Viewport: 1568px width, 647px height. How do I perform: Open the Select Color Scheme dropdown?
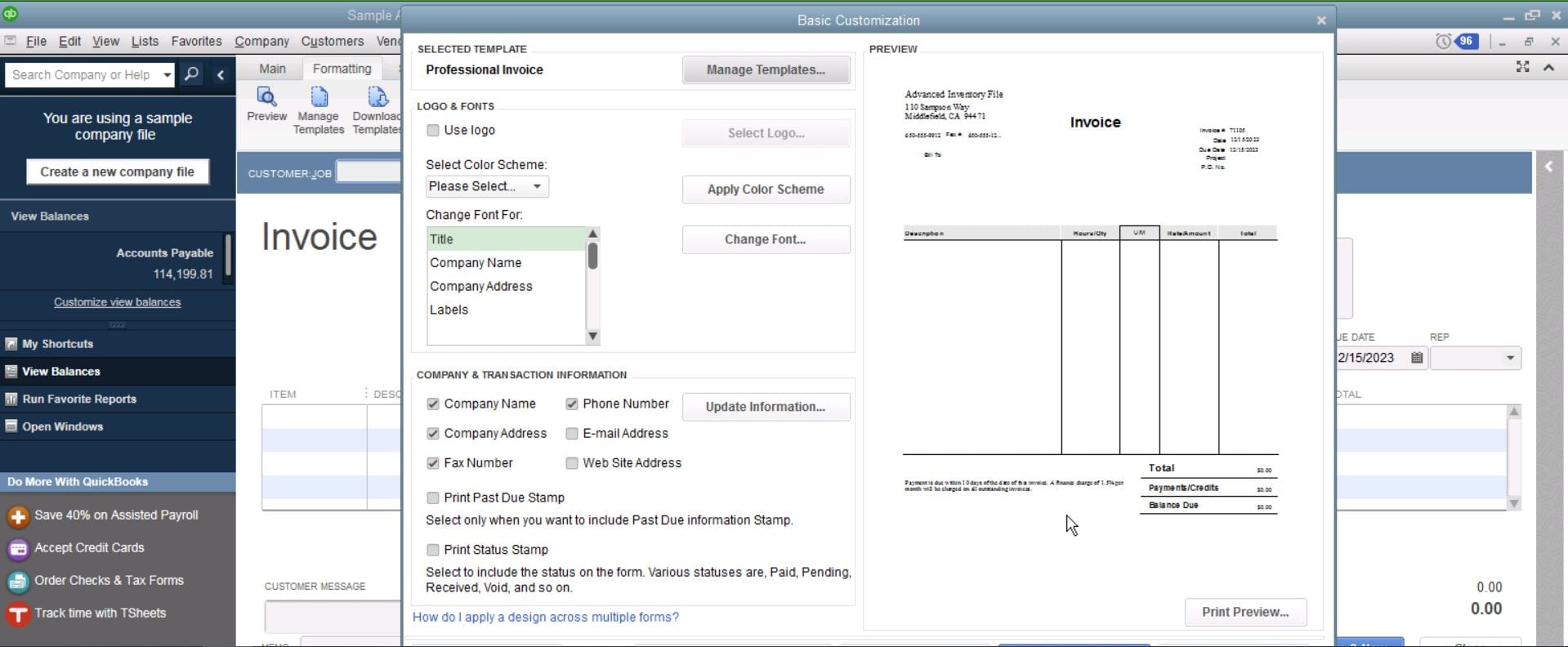pos(487,186)
